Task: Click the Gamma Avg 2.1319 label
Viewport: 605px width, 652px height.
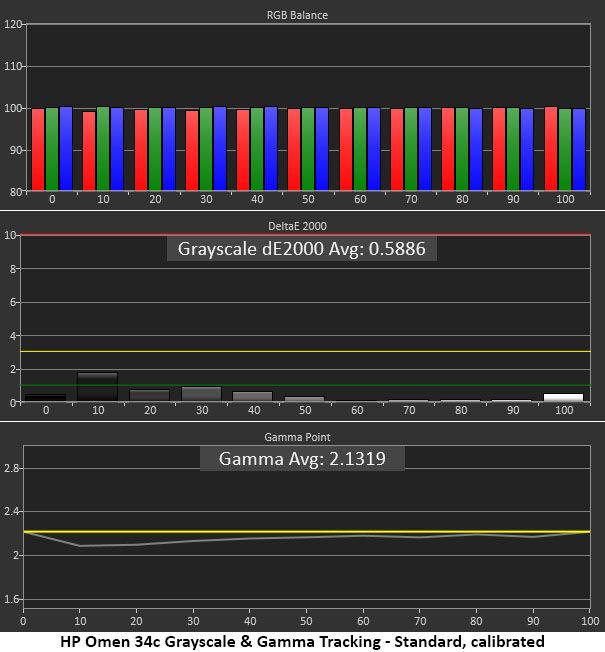Action: point(302,459)
